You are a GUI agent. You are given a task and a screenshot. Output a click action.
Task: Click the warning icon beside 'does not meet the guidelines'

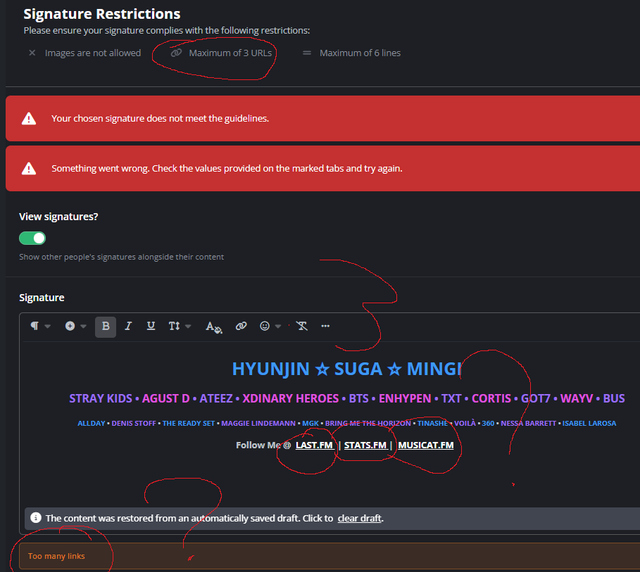coord(29,118)
